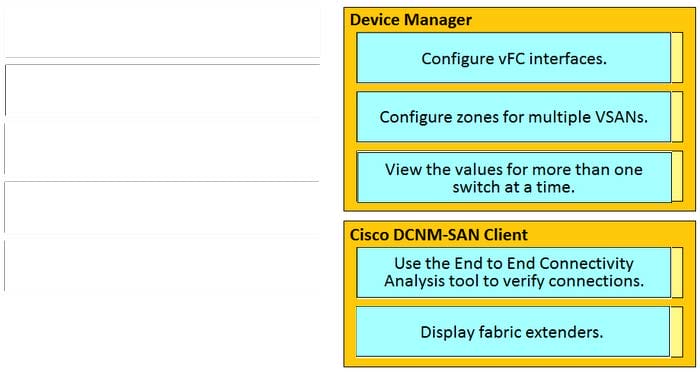The width and height of the screenshot is (700, 372).
Task: Click yellow handle beside 'Configure zones for multiple VSANs.'
Action: (x=677, y=117)
